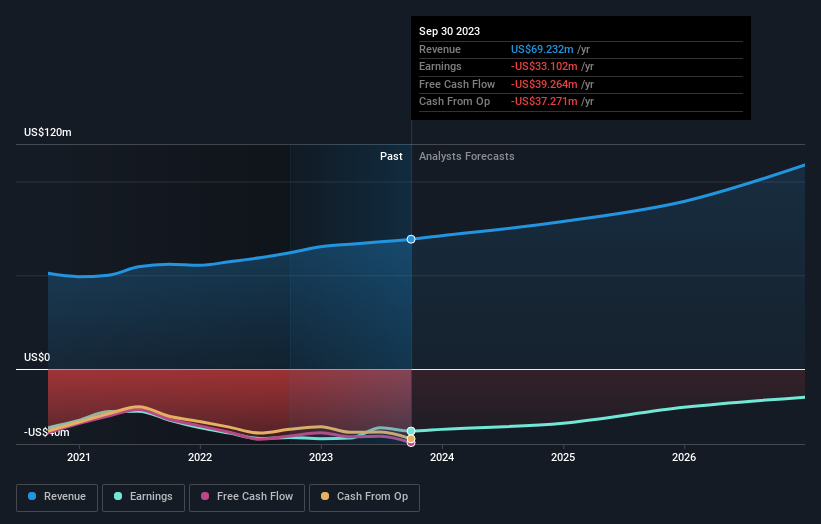Image resolution: width=821 pixels, height=524 pixels.
Task: Click the -US$40m y-axis label
Action: [47, 432]
